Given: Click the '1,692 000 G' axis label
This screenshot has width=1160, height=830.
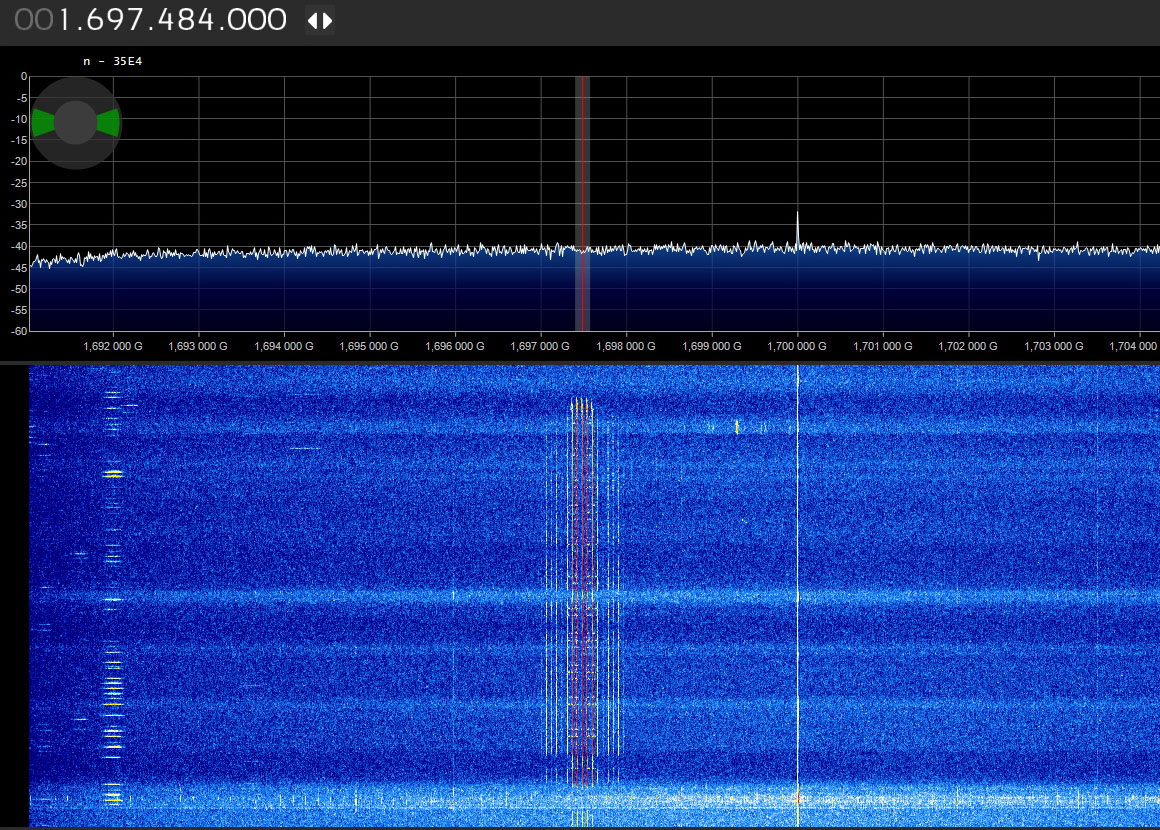Looking at the screenshot, I should tap(112, 346).
